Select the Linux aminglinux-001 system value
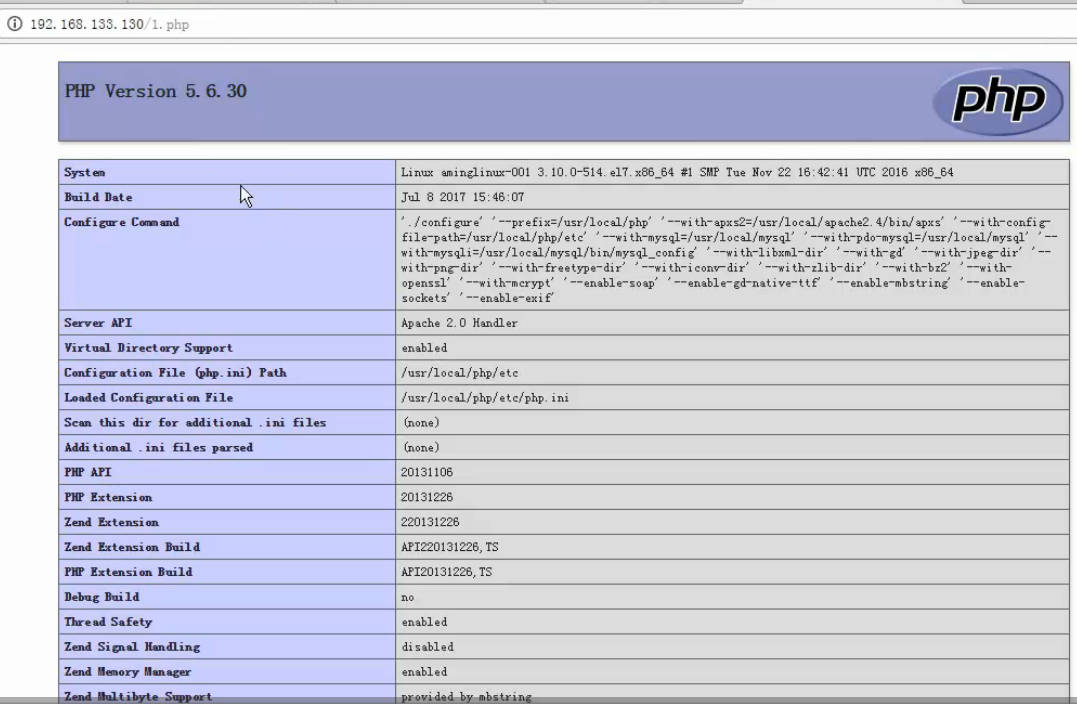Viewport: 1077px width, 704px height. click(677, 172)
